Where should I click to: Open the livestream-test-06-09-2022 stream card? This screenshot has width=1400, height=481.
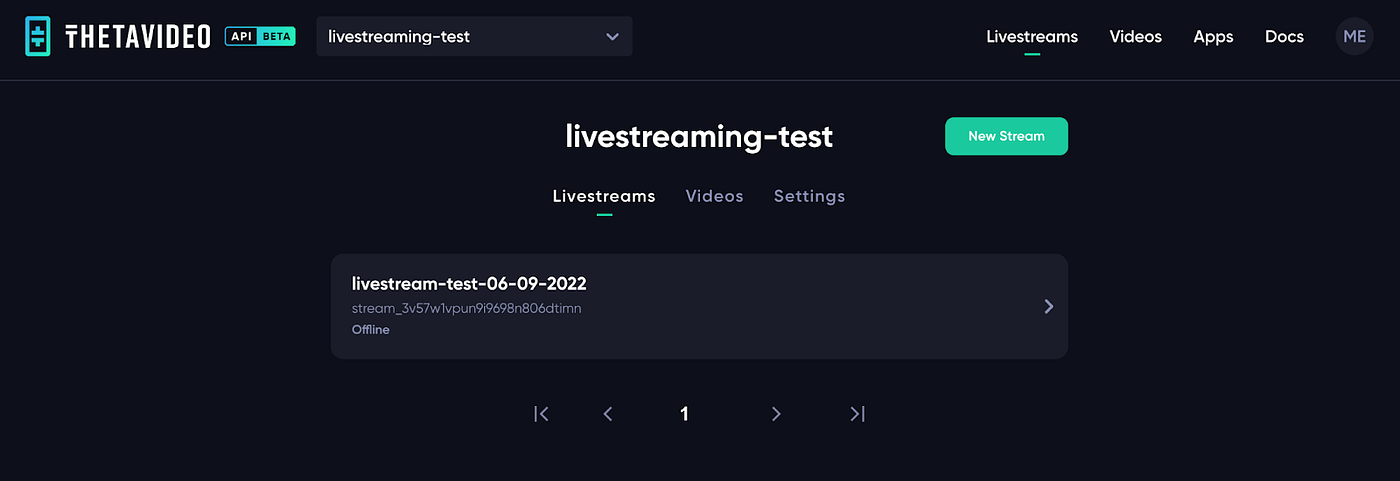click(699, 306)
